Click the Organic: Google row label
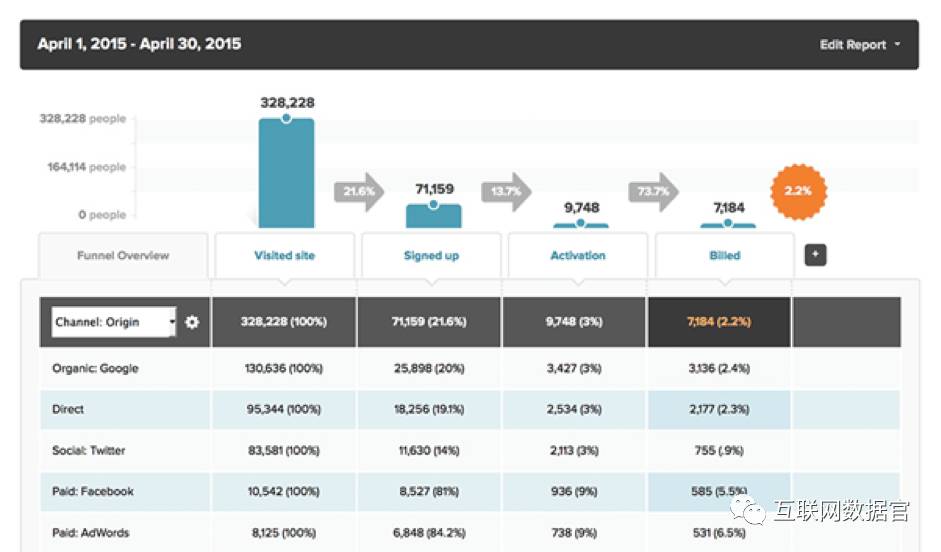The height and width of the screenshot is (552, 941). 95,368
